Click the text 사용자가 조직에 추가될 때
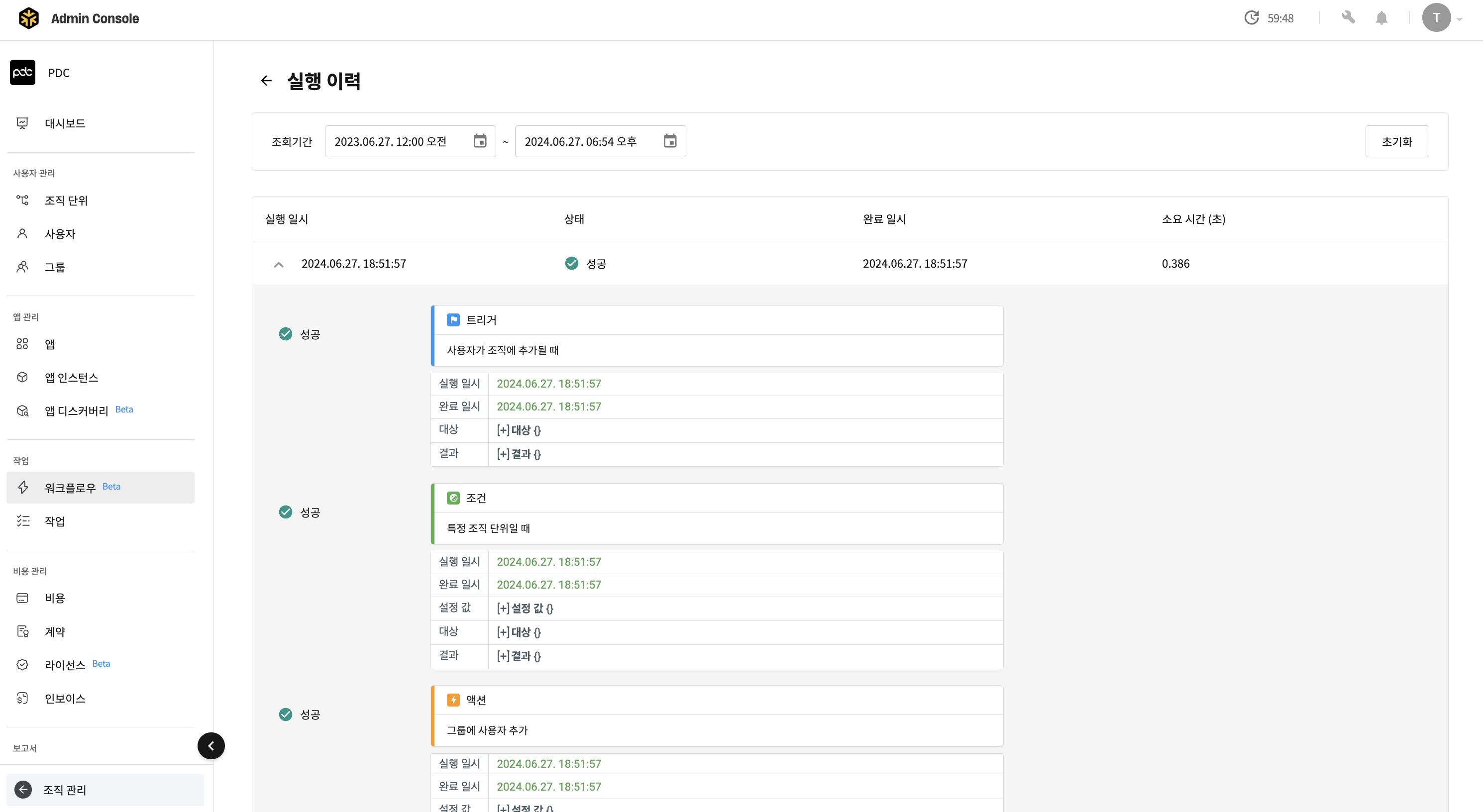This screenshot has width=1483, height=812. 503,350
